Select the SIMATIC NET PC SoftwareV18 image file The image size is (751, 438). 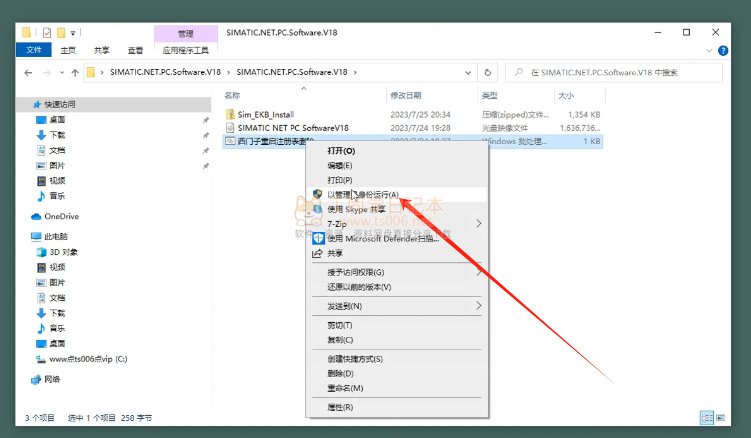pos(293,128)
